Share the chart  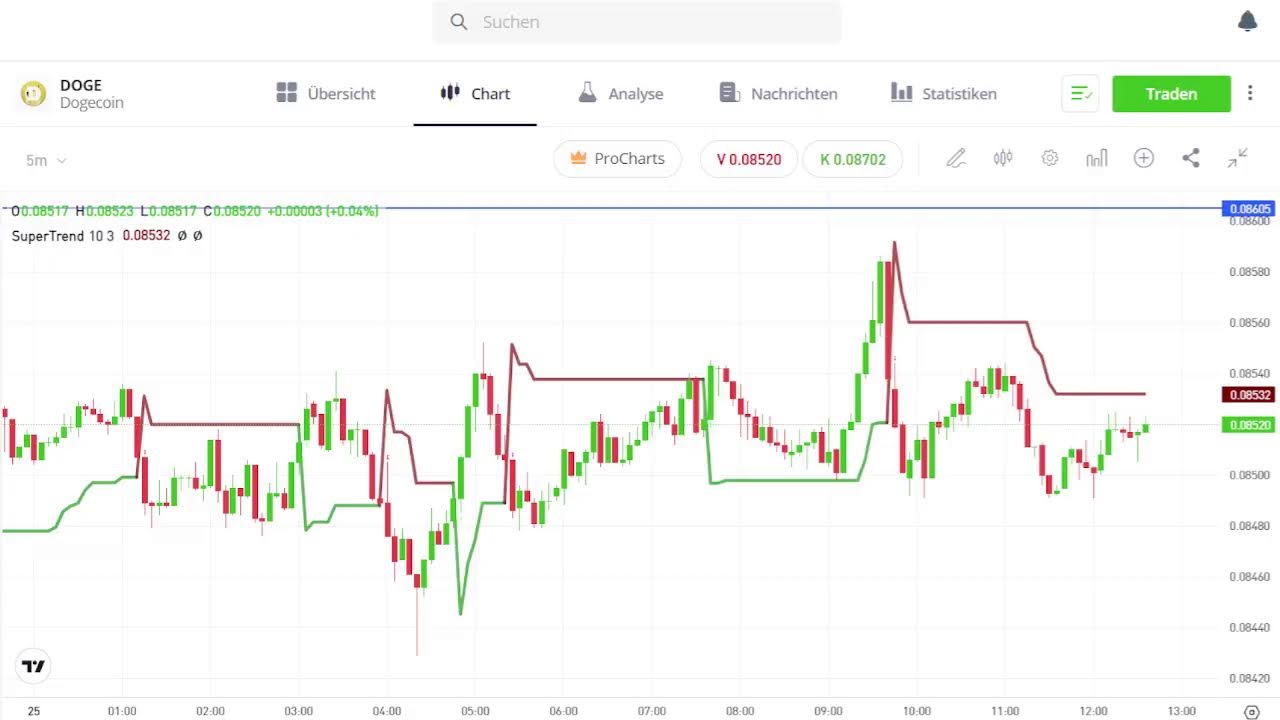point(1190,158)
